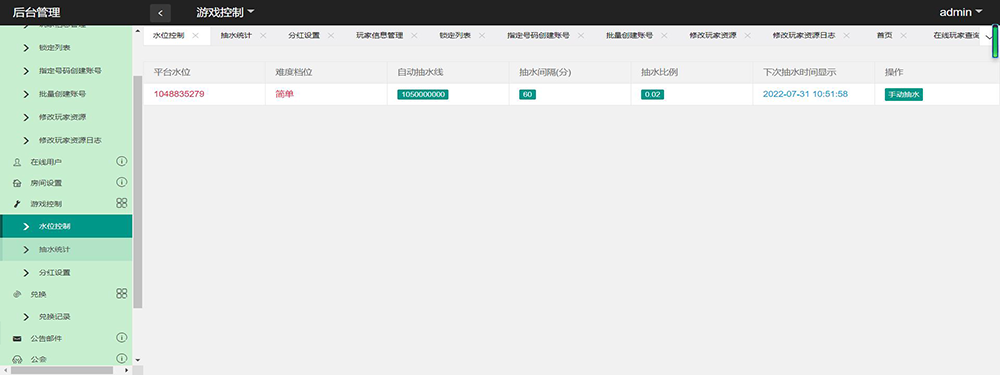
Task: Click the online users person icon
Action: (x=17, y=163)
